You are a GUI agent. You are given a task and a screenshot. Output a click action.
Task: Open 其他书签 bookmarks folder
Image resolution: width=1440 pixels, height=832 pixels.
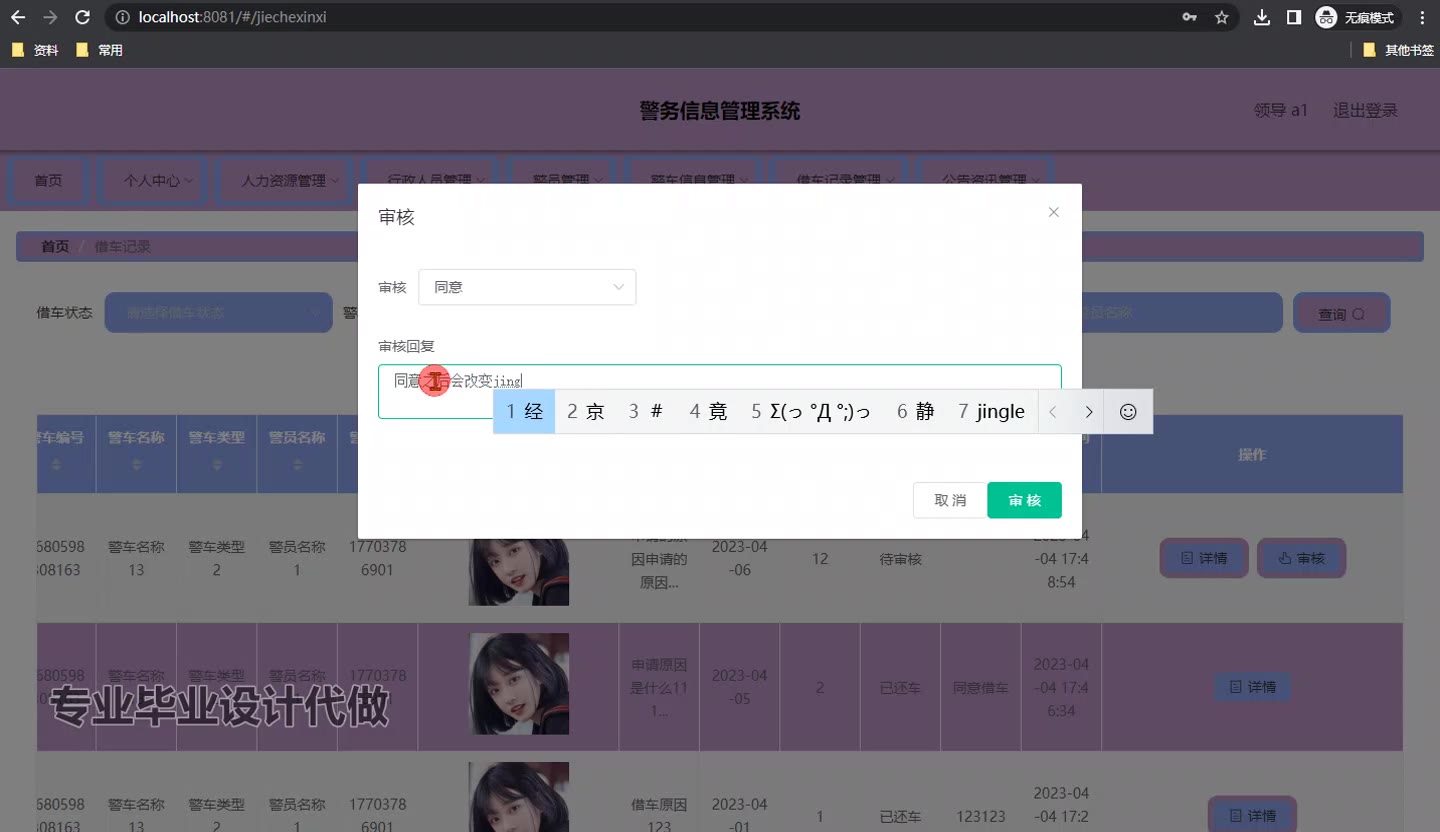(x=1399, y=50)
